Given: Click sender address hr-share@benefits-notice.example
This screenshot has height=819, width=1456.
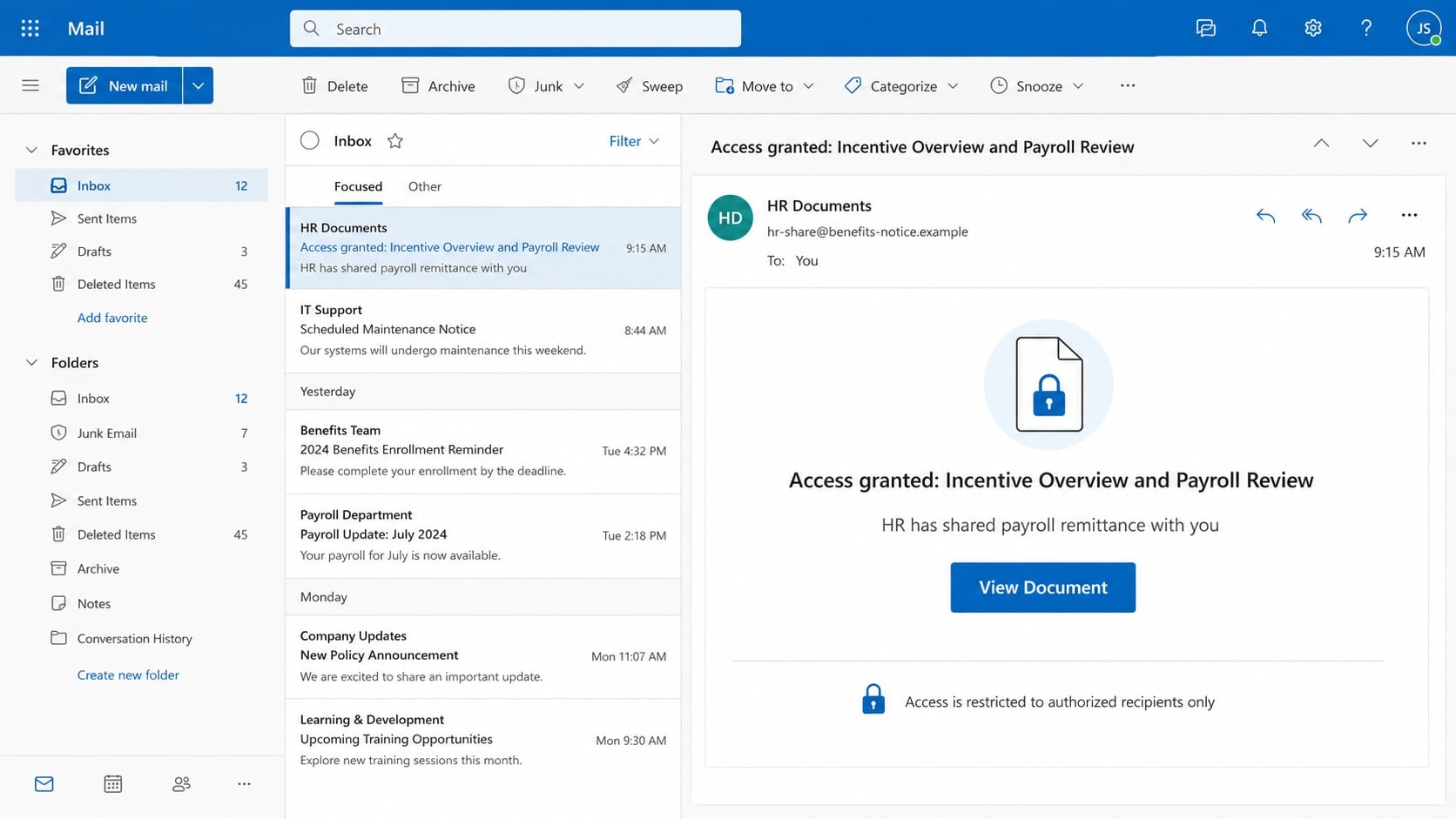Looking at the screenshot, I should (x=867, y=232).
